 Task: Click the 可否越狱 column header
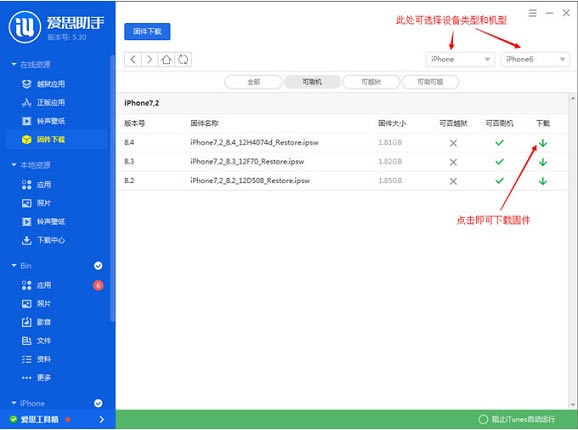click(x=453, y=123)
